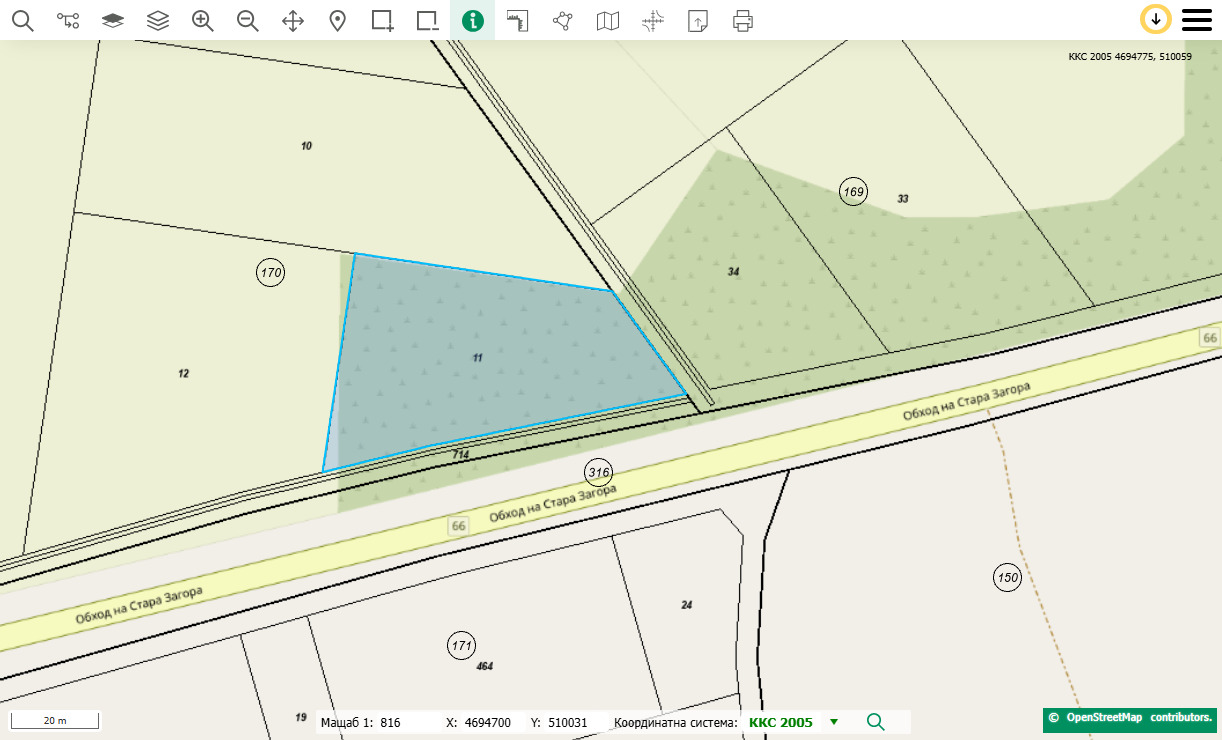Viewport: 1222px width, 740px height.
Task: Select the ruler measurement tool
Action: 517,20
